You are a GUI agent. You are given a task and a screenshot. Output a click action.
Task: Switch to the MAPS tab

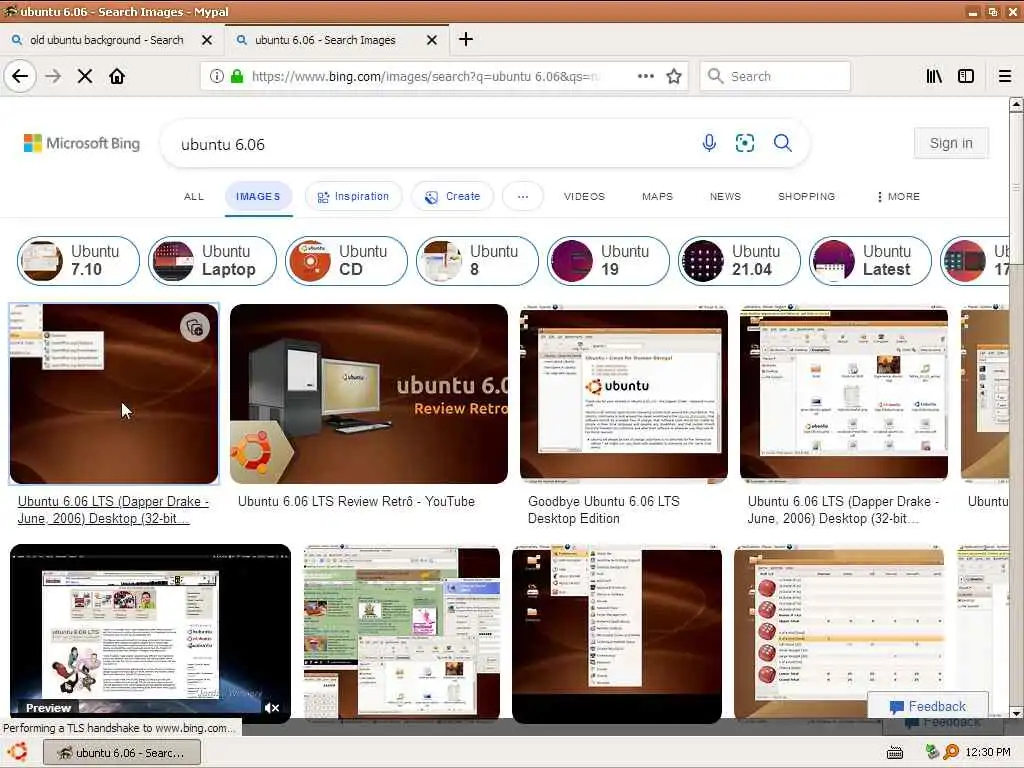[658, 197]
